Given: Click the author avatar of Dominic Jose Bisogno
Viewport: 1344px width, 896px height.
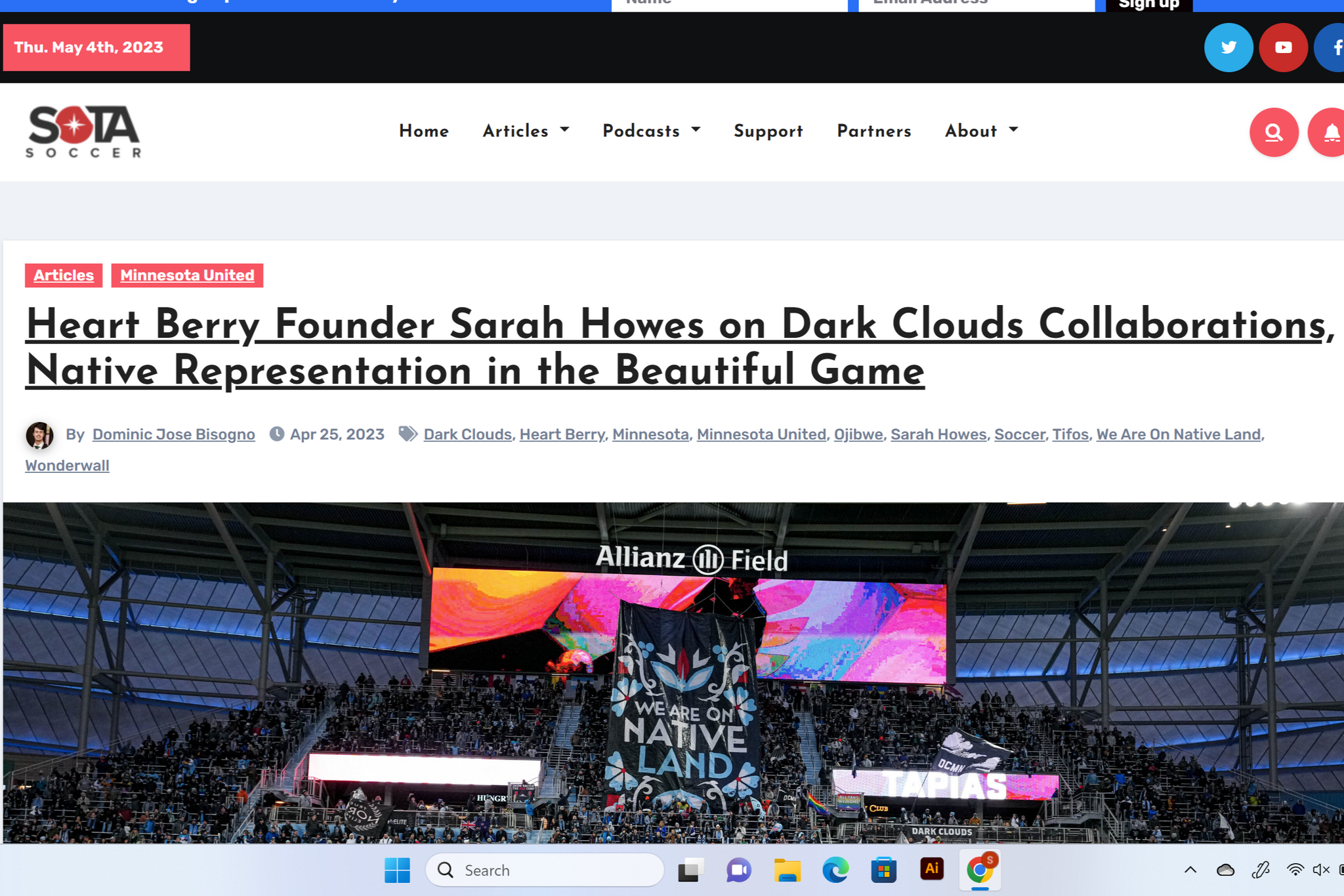Looking at the screenshot, I should (x=39, y=435).
